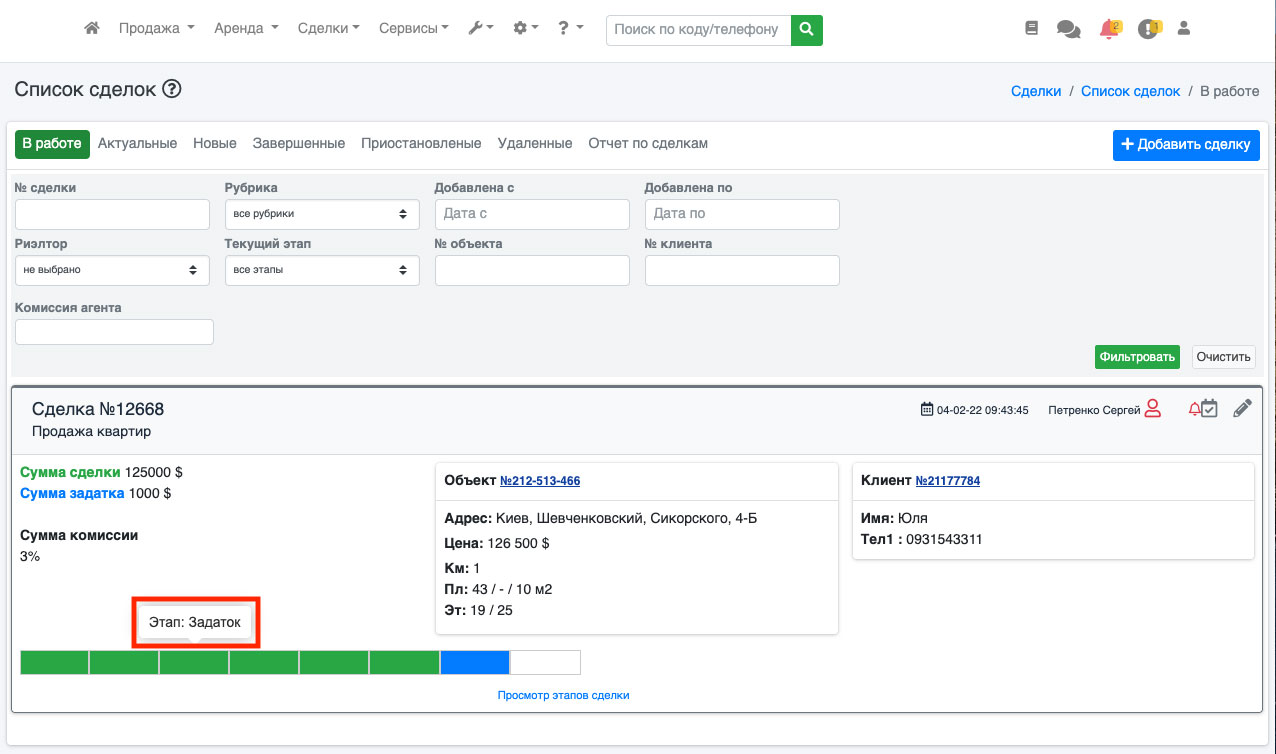
Task: Click the Комиссия агента input field
Action: click(114, 332)
